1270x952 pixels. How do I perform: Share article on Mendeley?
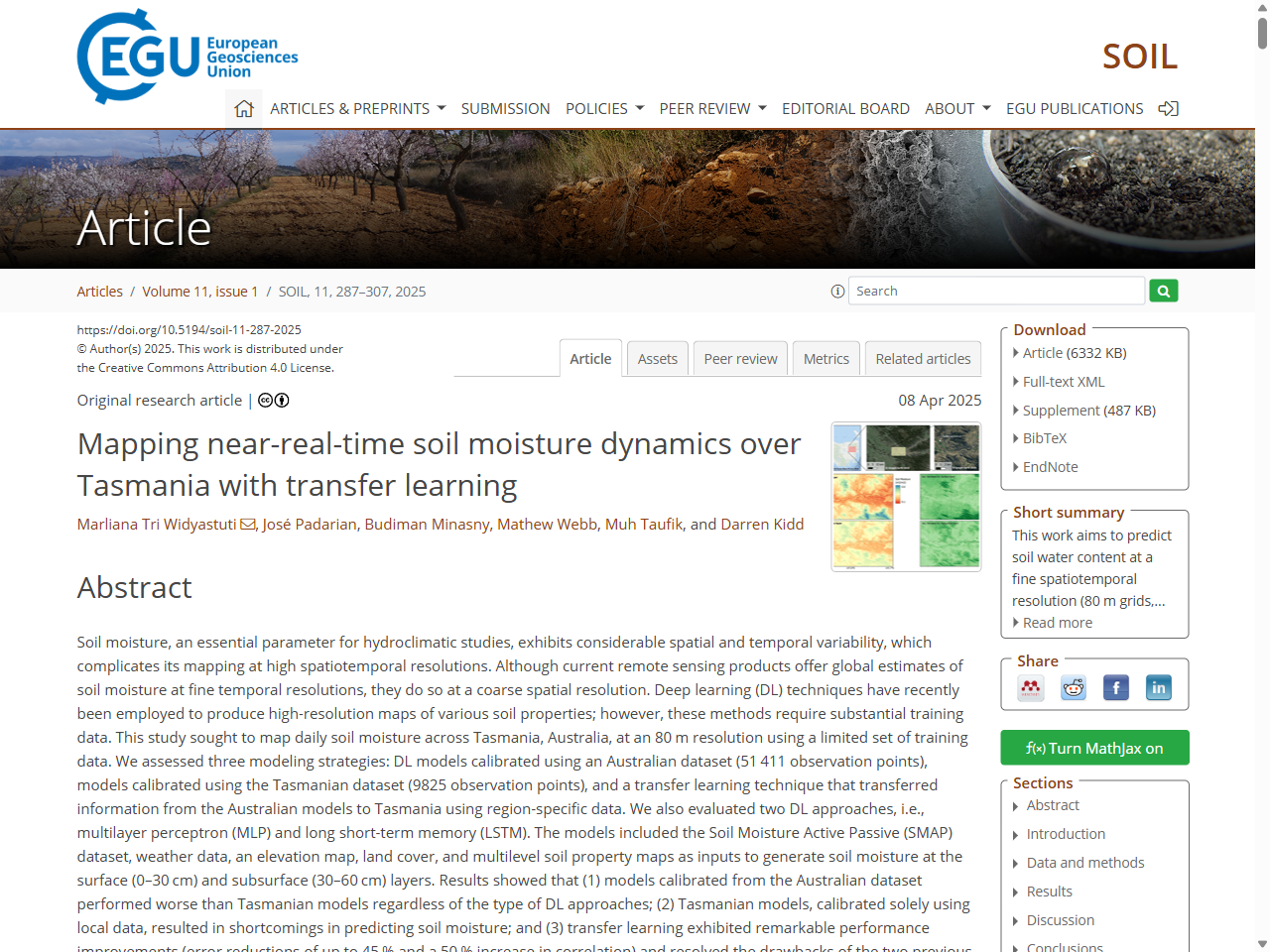tap(1030, 687)
